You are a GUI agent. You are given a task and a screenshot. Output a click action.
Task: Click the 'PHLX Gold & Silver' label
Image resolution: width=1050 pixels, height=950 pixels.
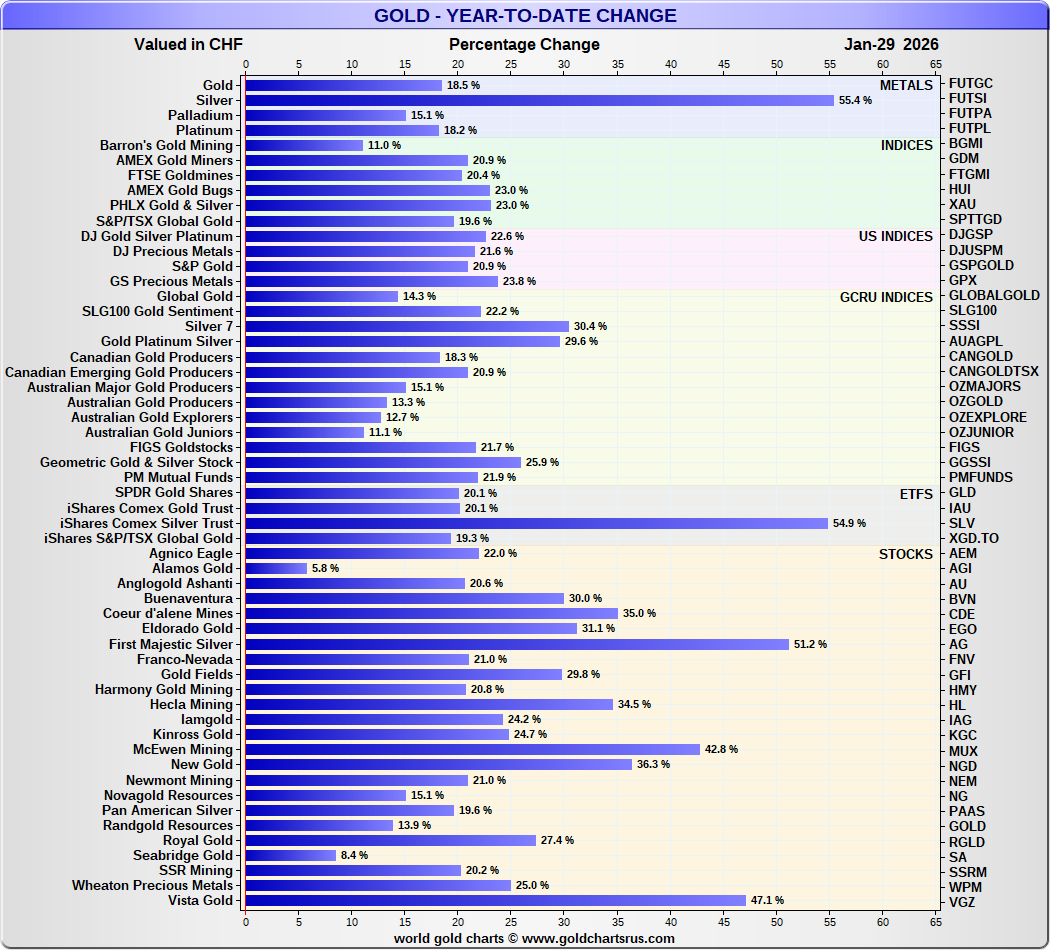[171, 206]
